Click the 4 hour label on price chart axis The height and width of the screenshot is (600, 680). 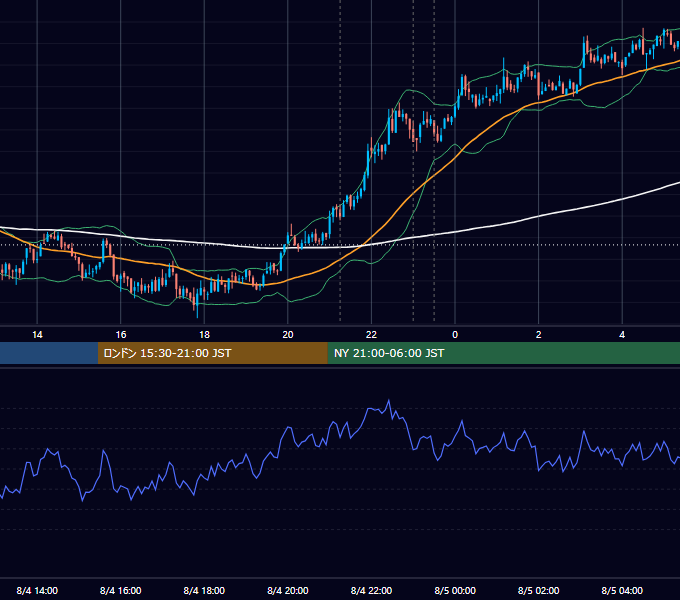(622, 335)
